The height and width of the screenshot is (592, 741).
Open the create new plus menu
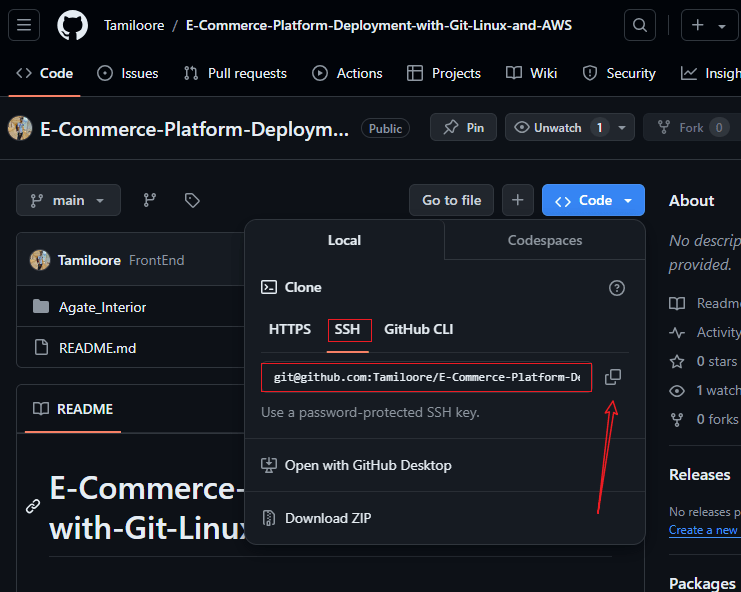click(709, 25)
